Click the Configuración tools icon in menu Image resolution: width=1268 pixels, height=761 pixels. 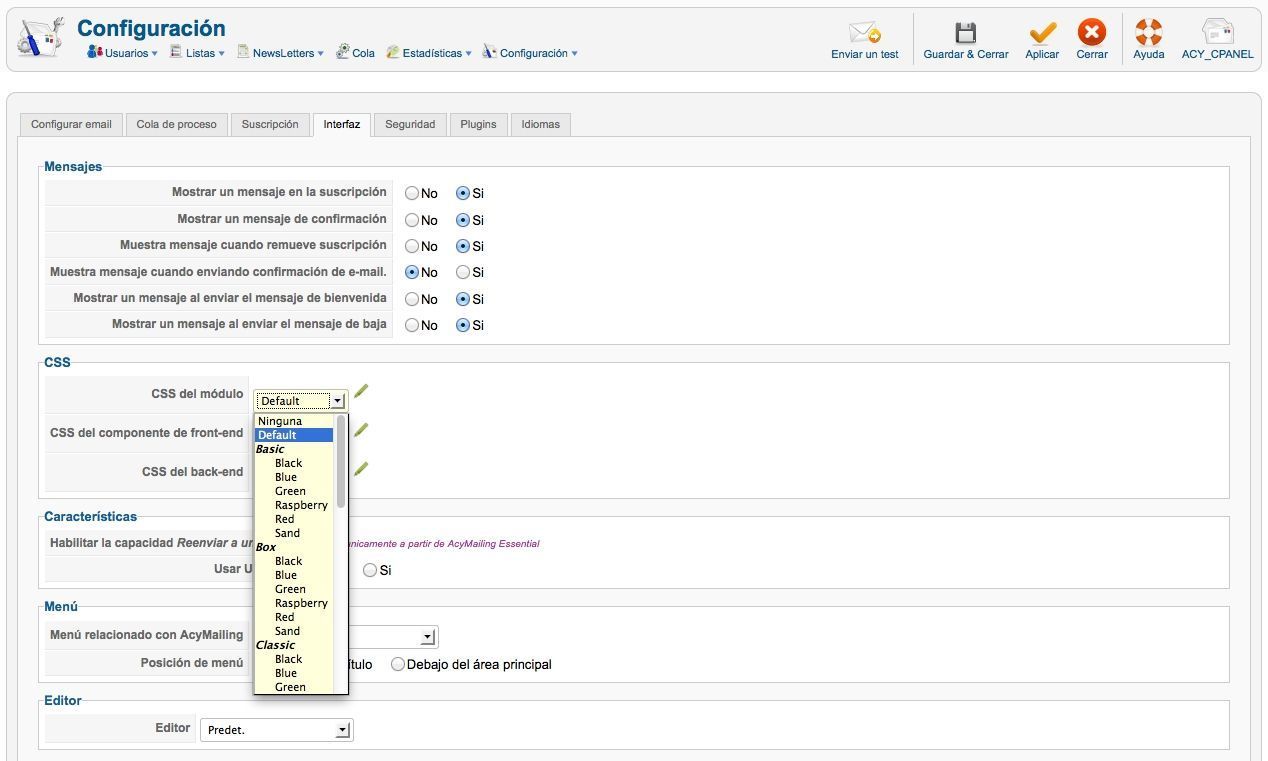click(489, 52)
